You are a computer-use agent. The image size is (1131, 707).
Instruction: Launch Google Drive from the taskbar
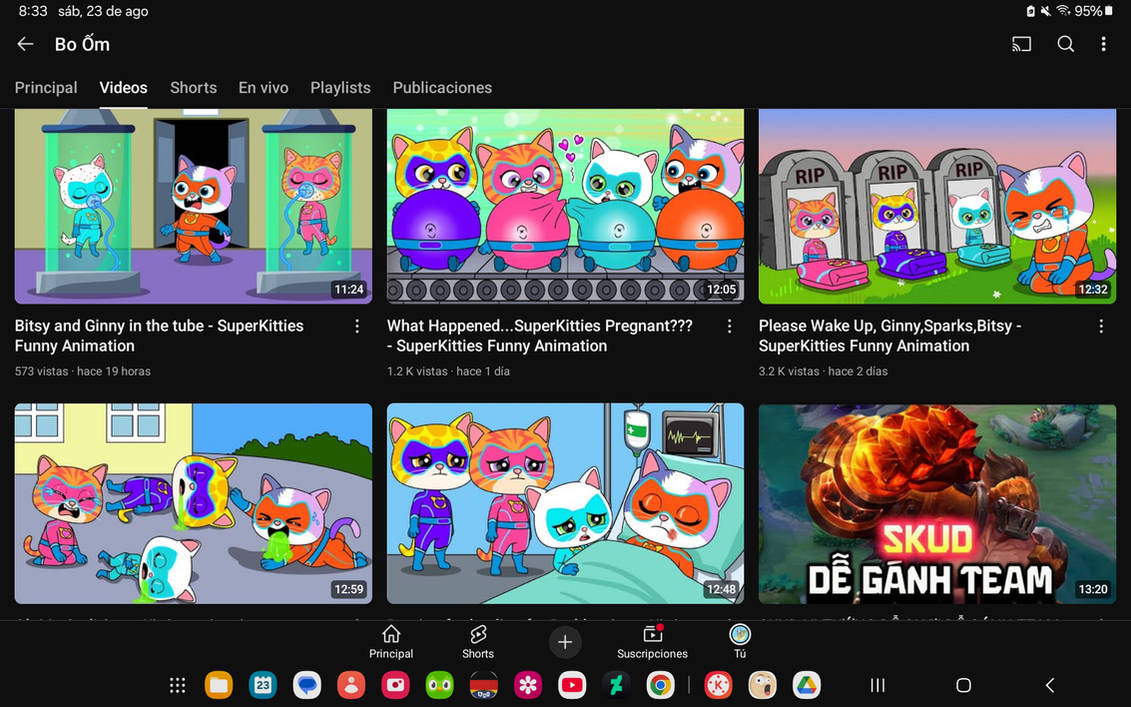(806, 685)
